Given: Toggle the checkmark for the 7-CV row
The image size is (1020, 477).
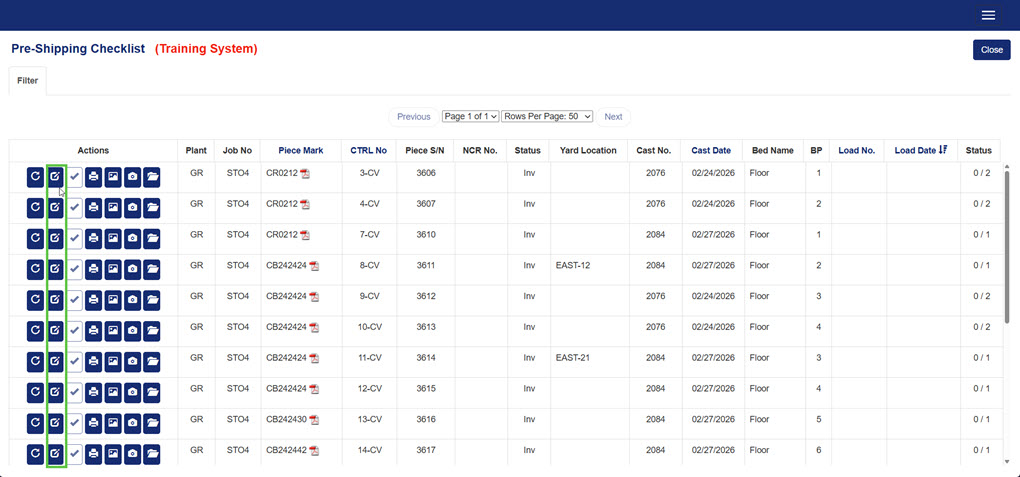Looking at the screenshot, I should click(x=75, y=239).
